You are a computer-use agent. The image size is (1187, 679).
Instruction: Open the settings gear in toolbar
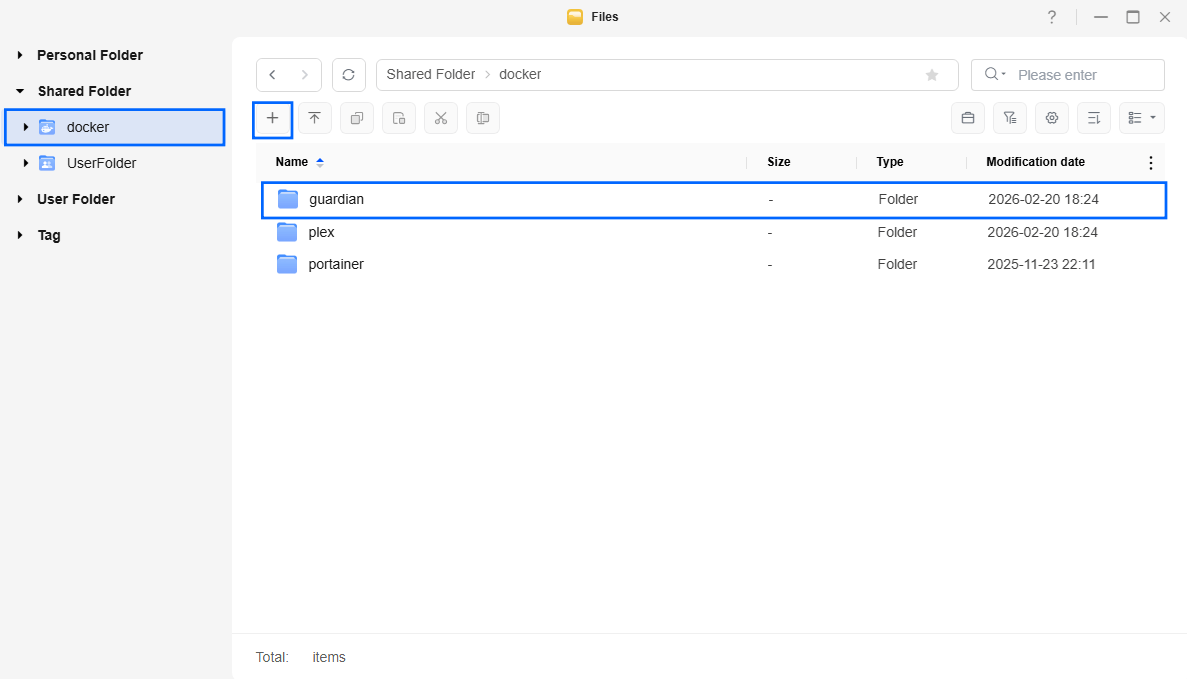(x=1051, y=118)
